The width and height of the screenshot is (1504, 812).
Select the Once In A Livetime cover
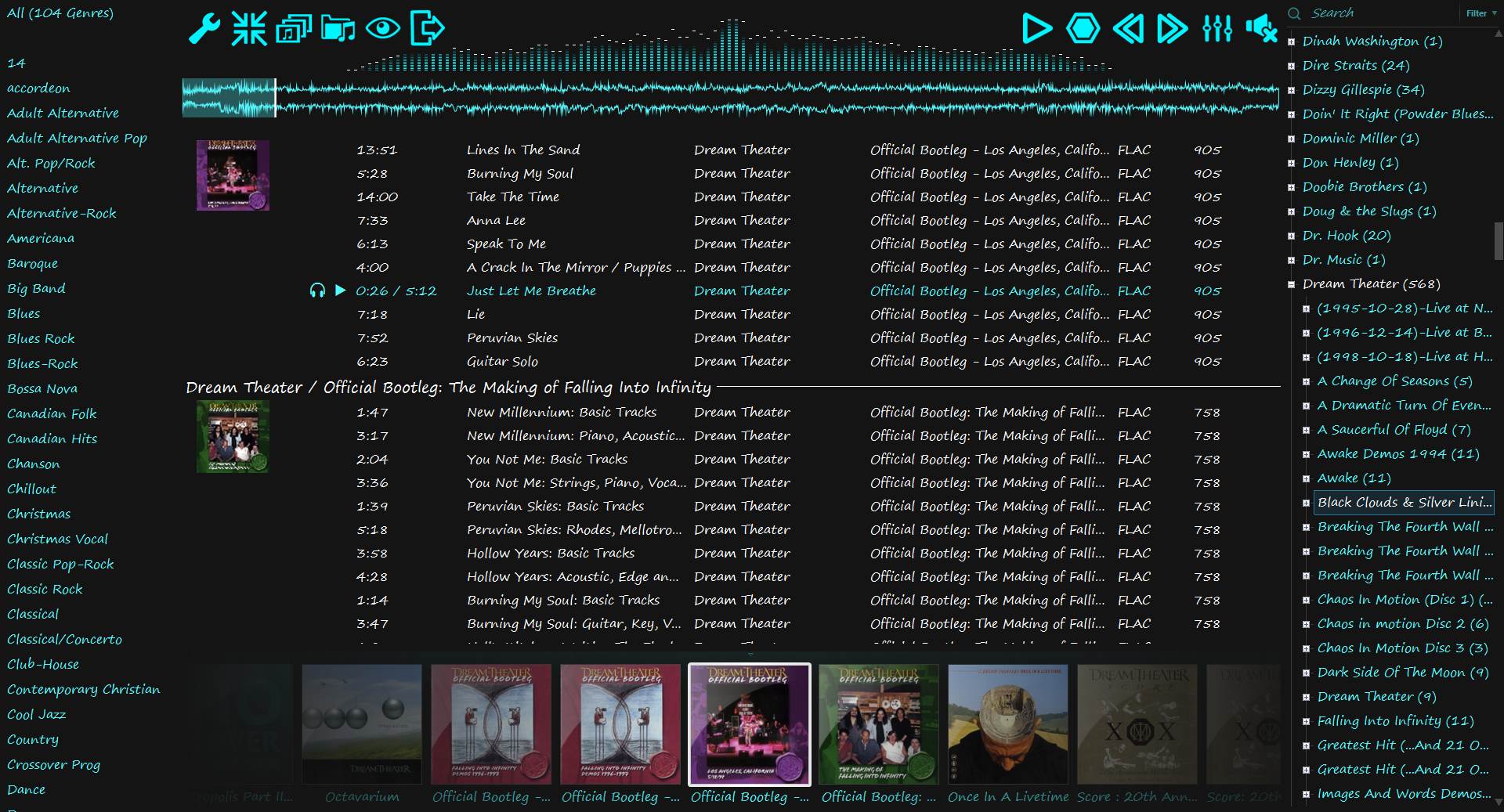click(x=1008, y=724)
